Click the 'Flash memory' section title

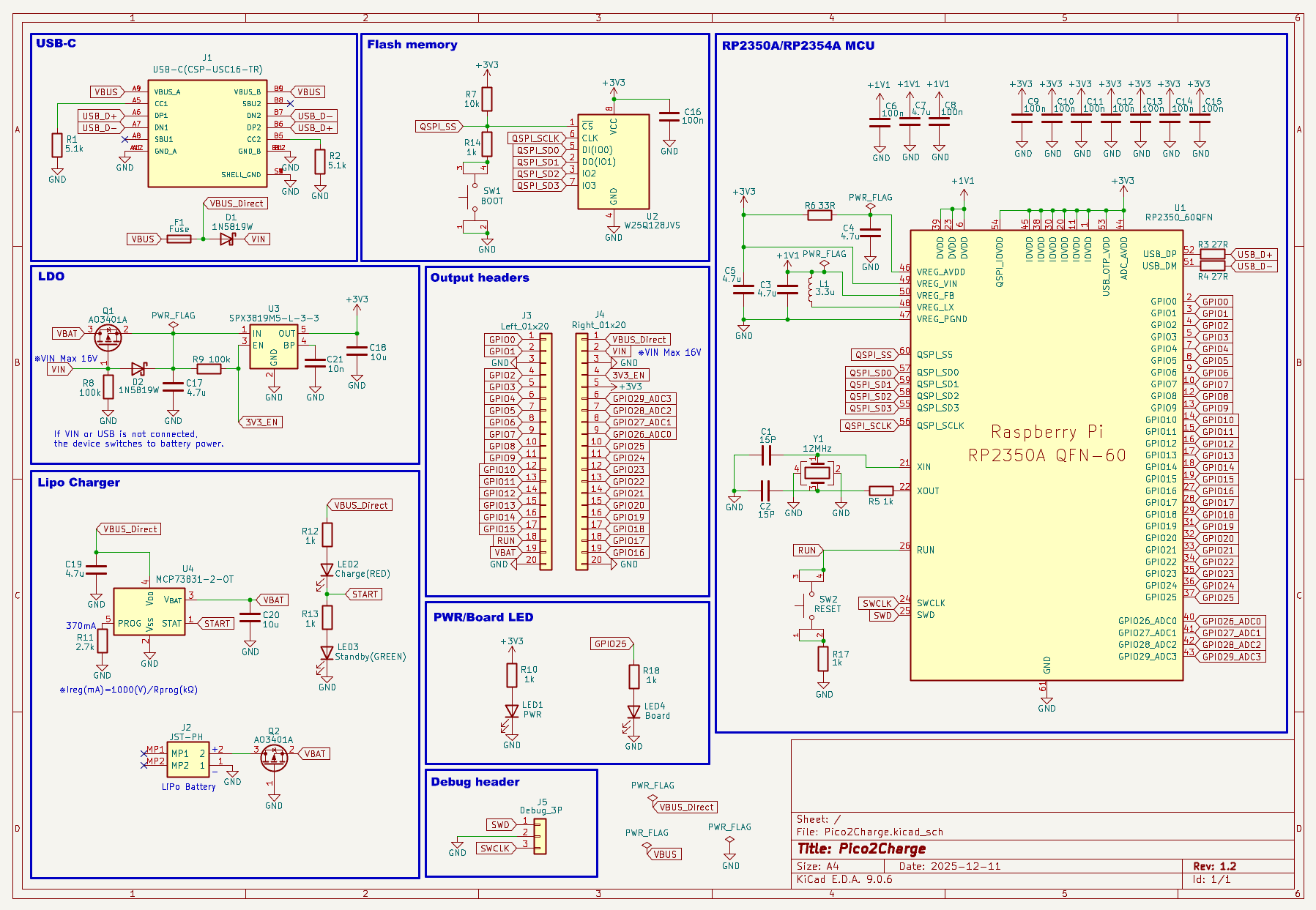point(412,45)
